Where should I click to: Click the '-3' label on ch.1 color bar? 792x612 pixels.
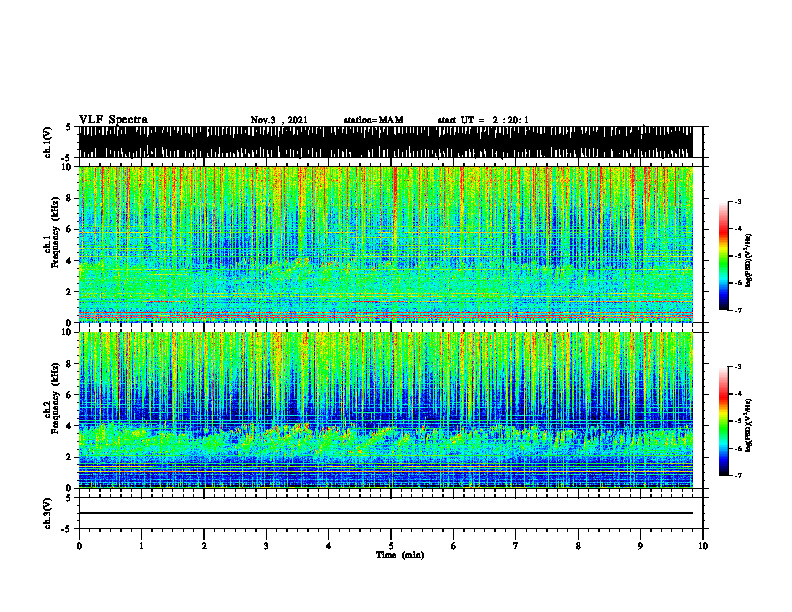[737, 201]
